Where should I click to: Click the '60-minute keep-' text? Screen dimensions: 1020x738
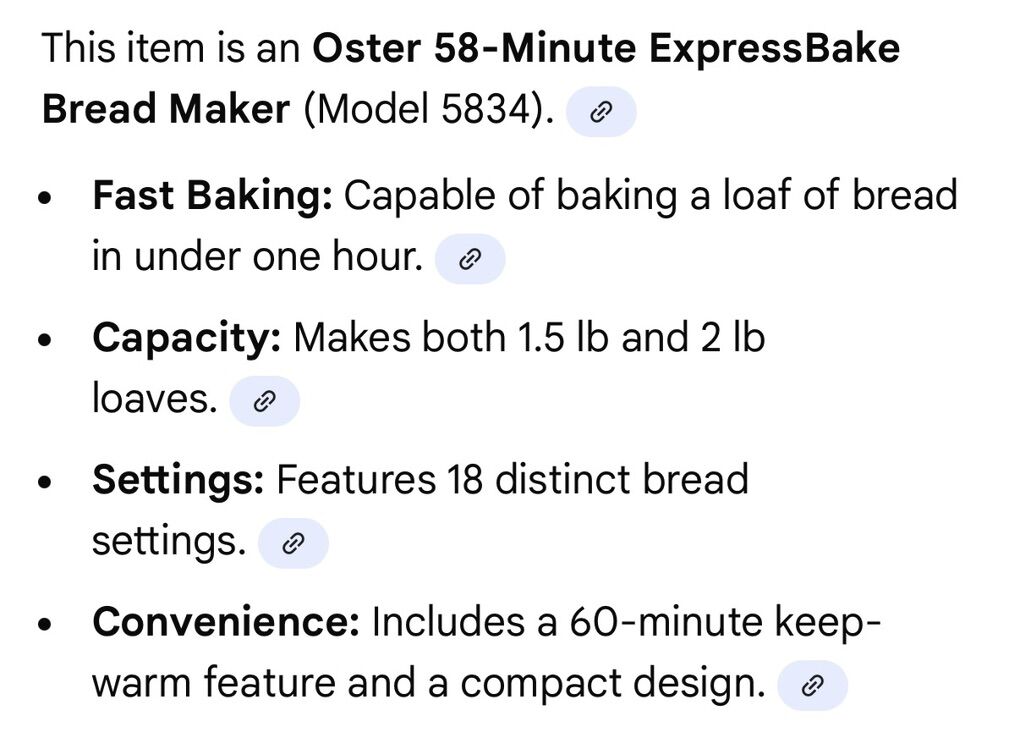point(726,623)
